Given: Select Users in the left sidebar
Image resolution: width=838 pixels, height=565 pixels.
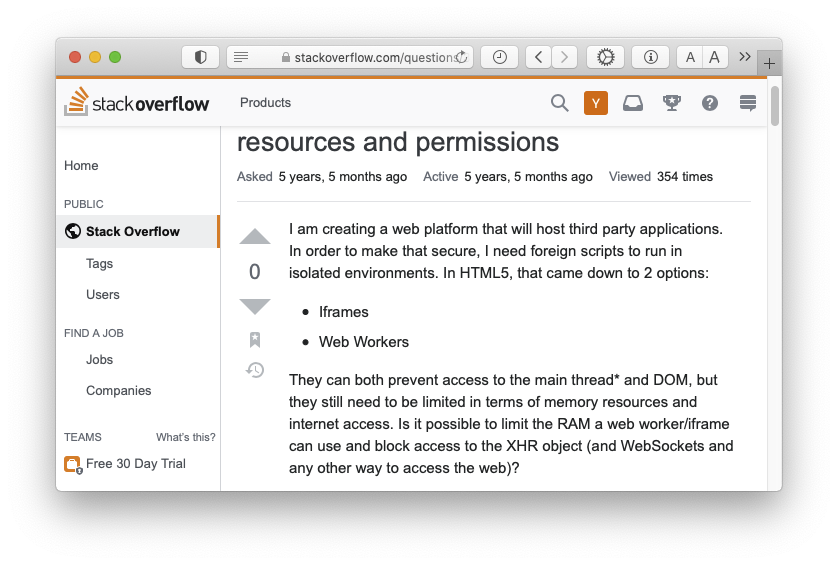Looking at the screenshot, I should 102,295.
